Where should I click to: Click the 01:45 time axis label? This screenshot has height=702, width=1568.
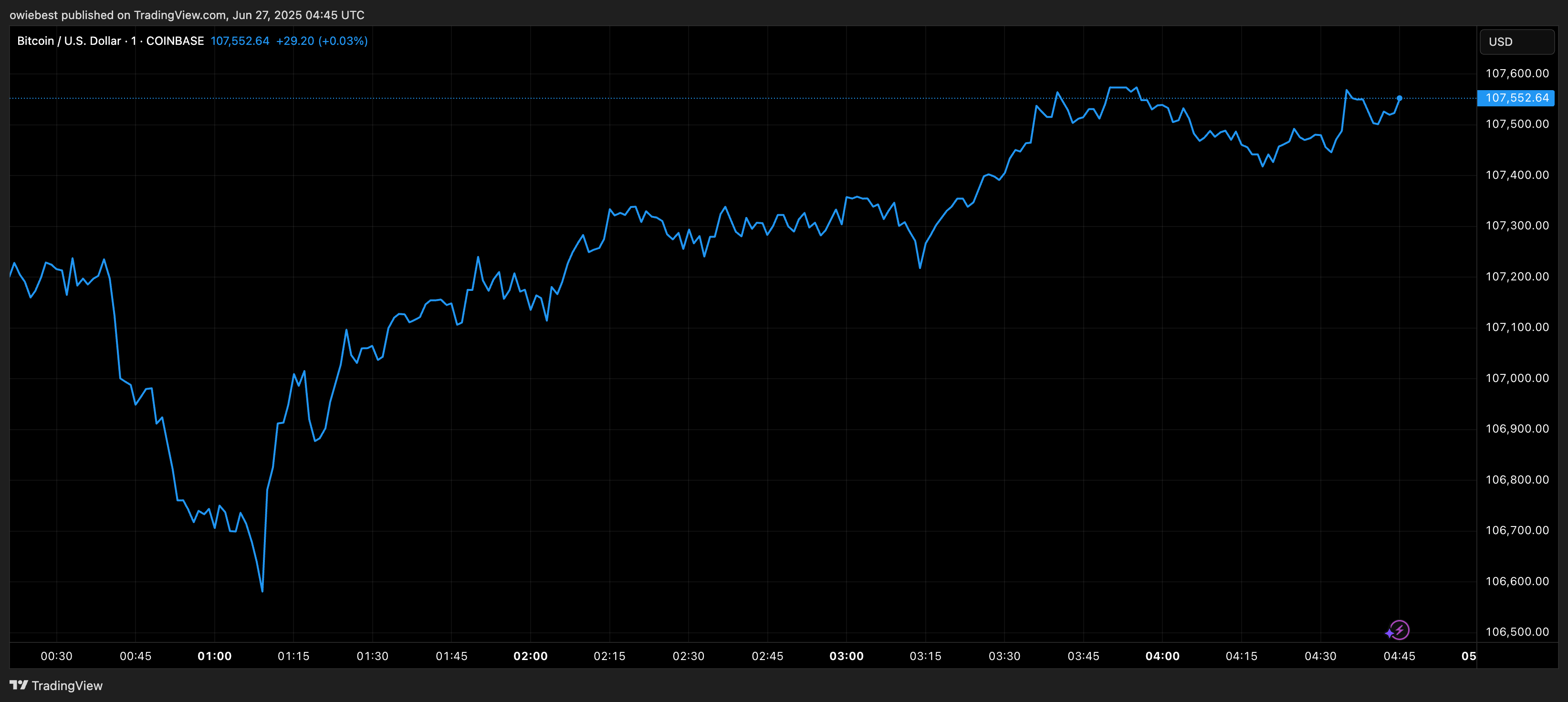(452, 656)
